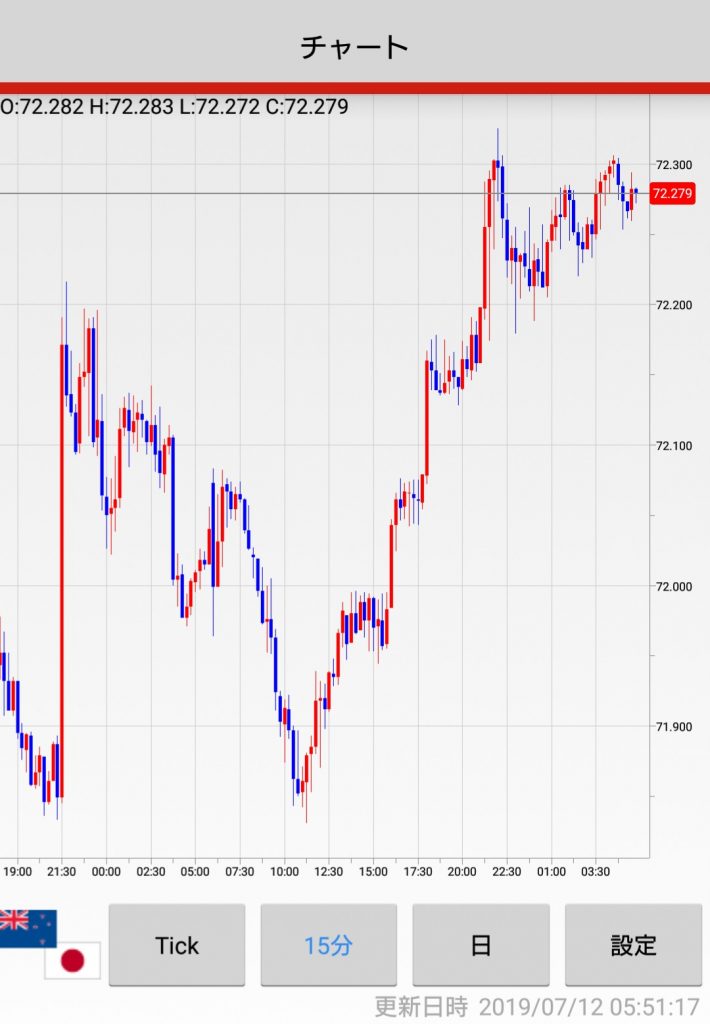Click the 72.000 price axis label

tap(672, 587)
